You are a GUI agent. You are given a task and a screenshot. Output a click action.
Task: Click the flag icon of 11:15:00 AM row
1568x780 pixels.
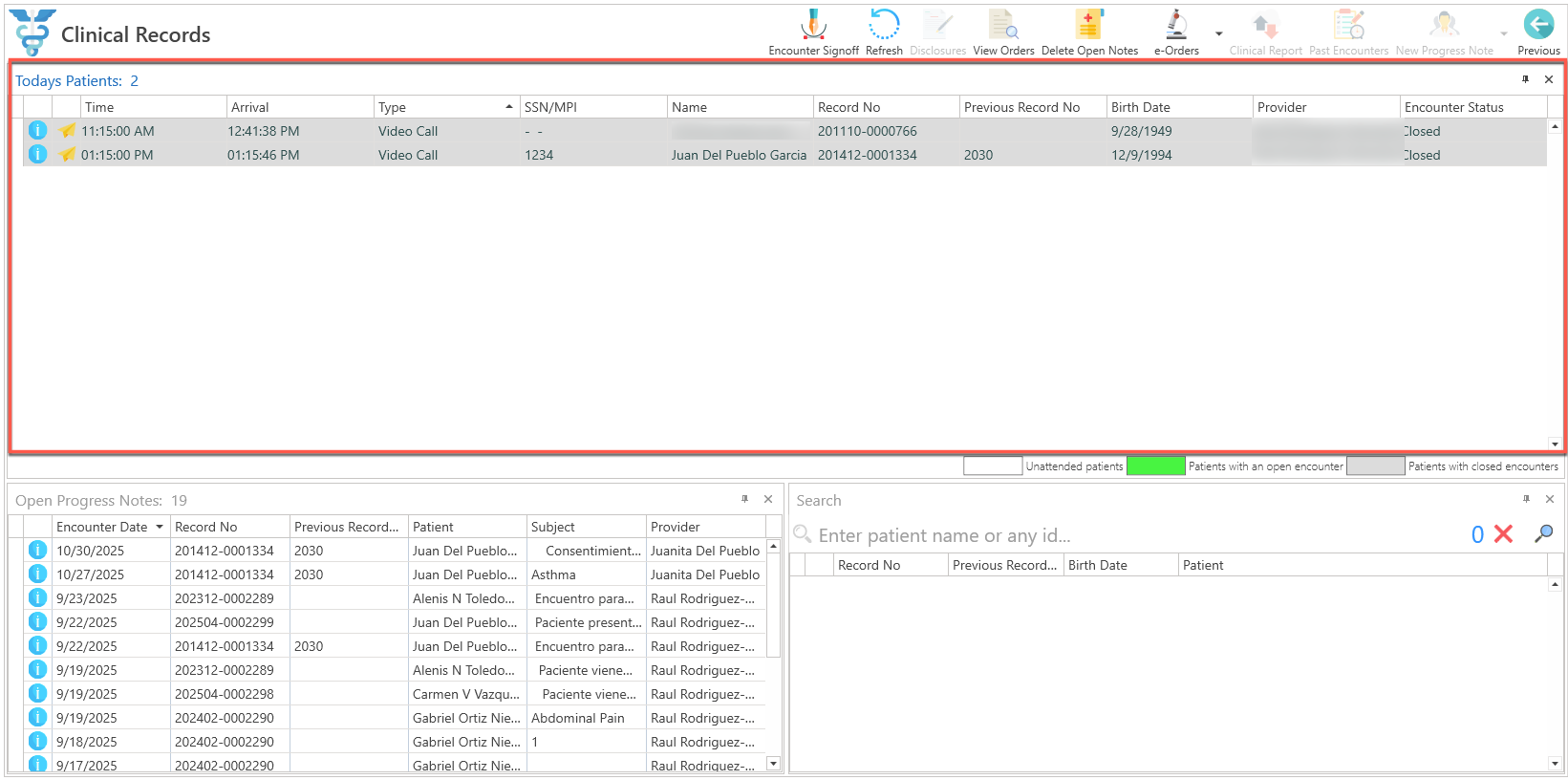(67, 130)
